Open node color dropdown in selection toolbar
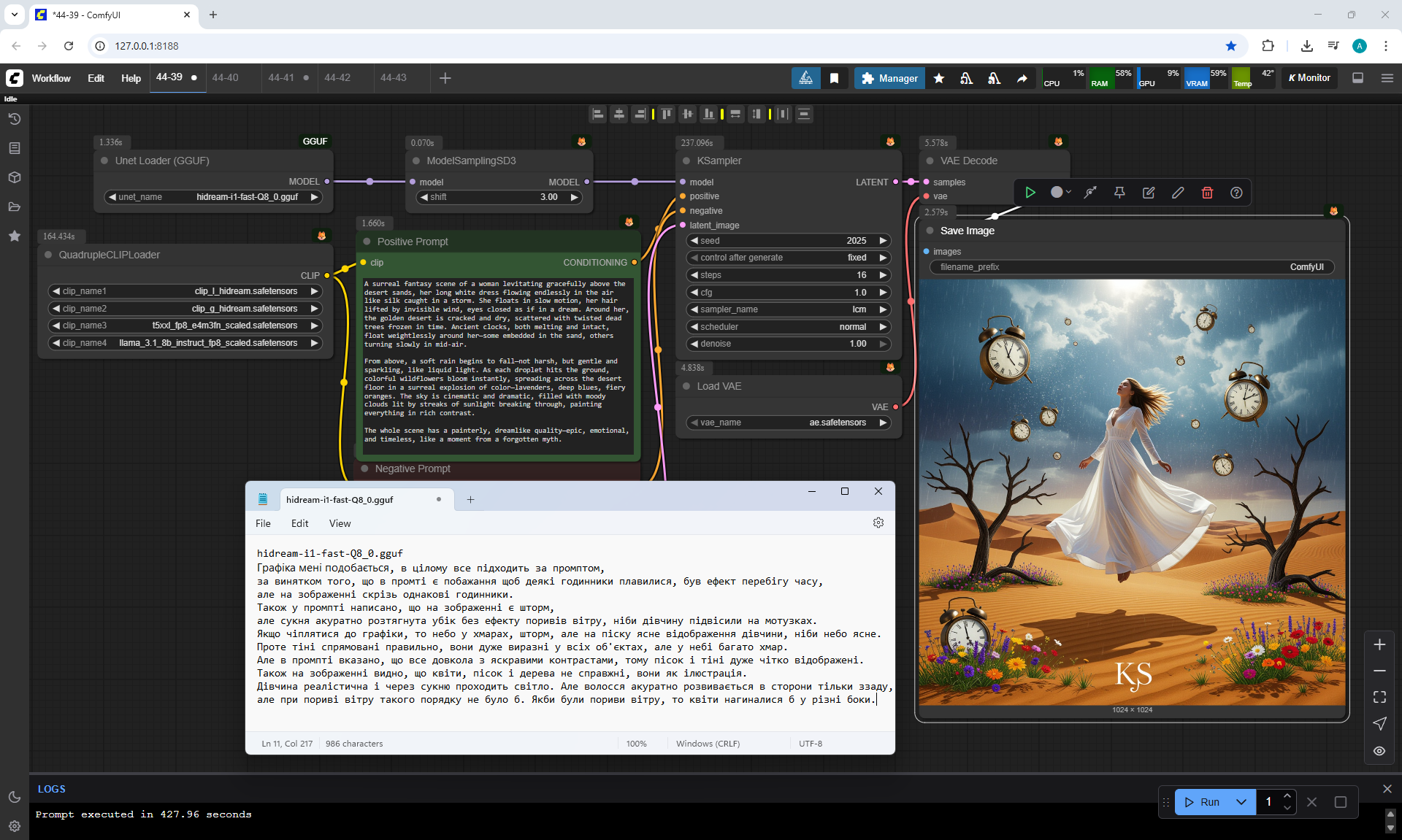The width and height of the screenshot is (1402, 840). pyautogui.click(x=1061, y=193)
